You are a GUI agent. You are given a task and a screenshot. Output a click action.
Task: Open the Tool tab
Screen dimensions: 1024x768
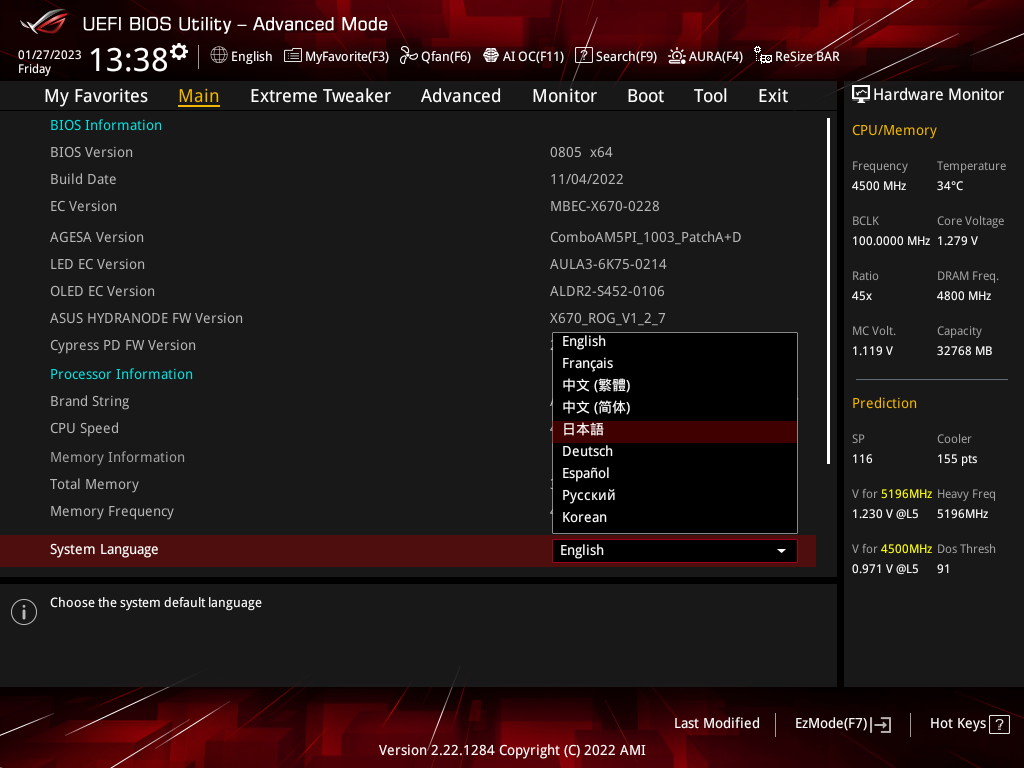(711, 96)
